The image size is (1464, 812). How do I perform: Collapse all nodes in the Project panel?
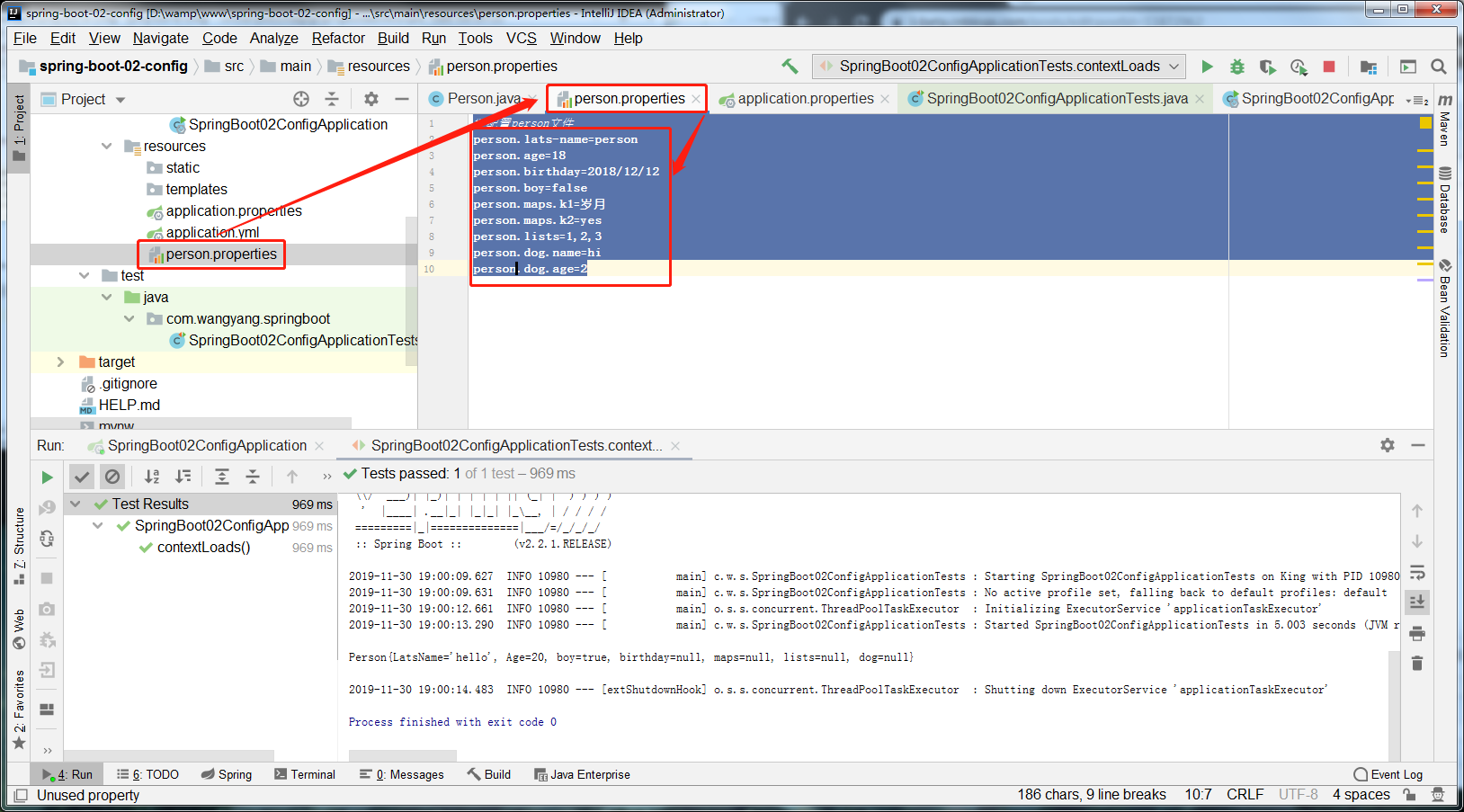coord(332,99)
